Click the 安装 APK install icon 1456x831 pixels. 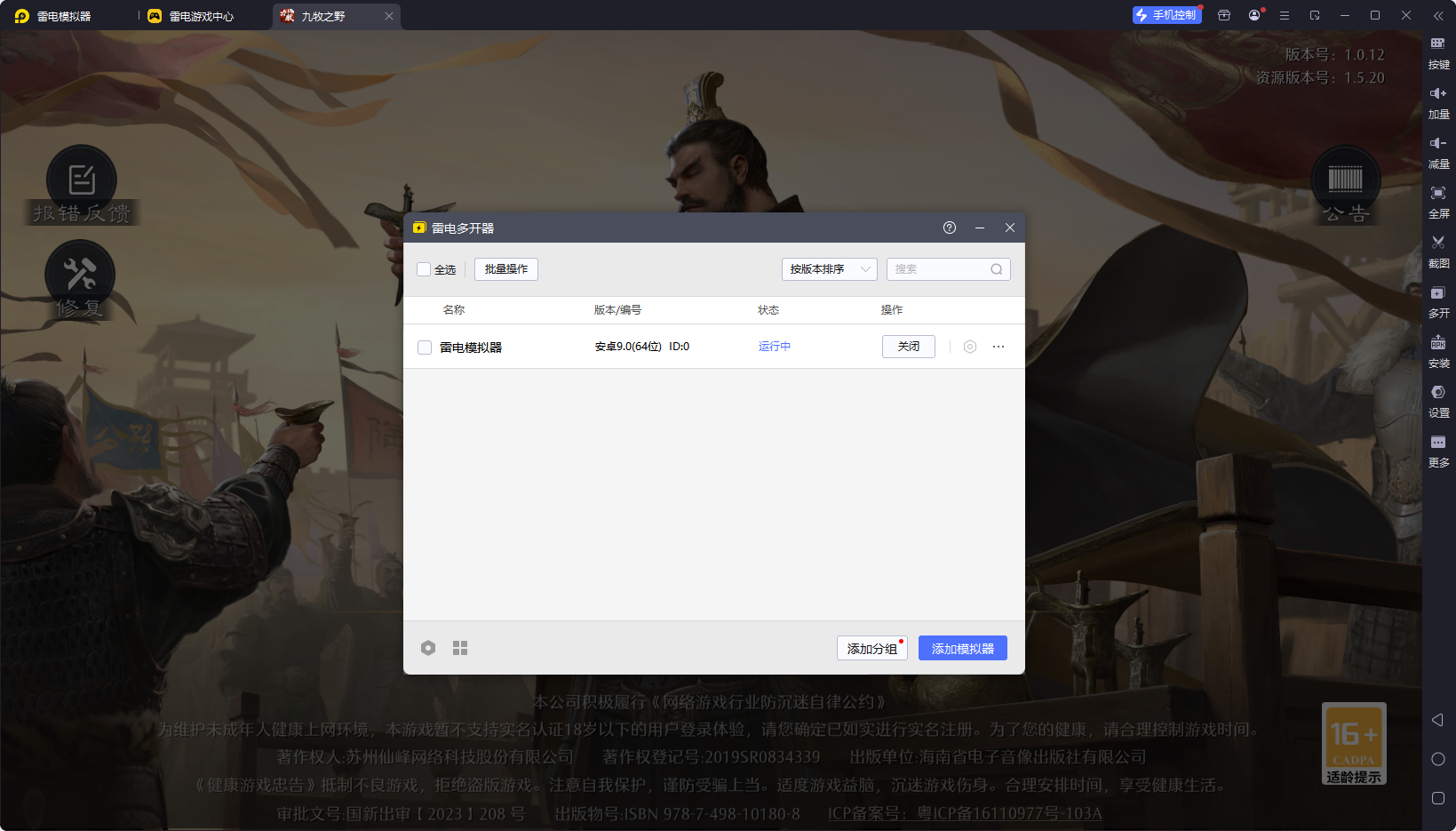pos(1437,343)
